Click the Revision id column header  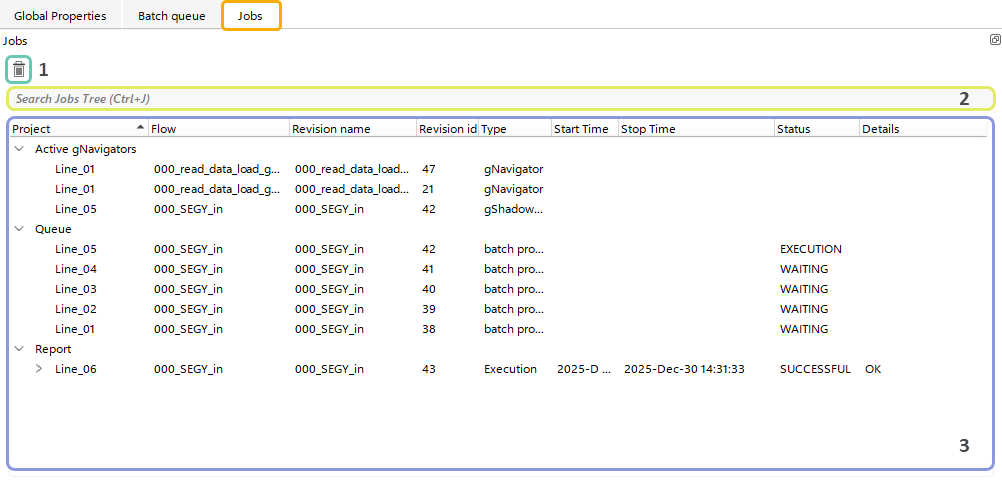[446, 129]
